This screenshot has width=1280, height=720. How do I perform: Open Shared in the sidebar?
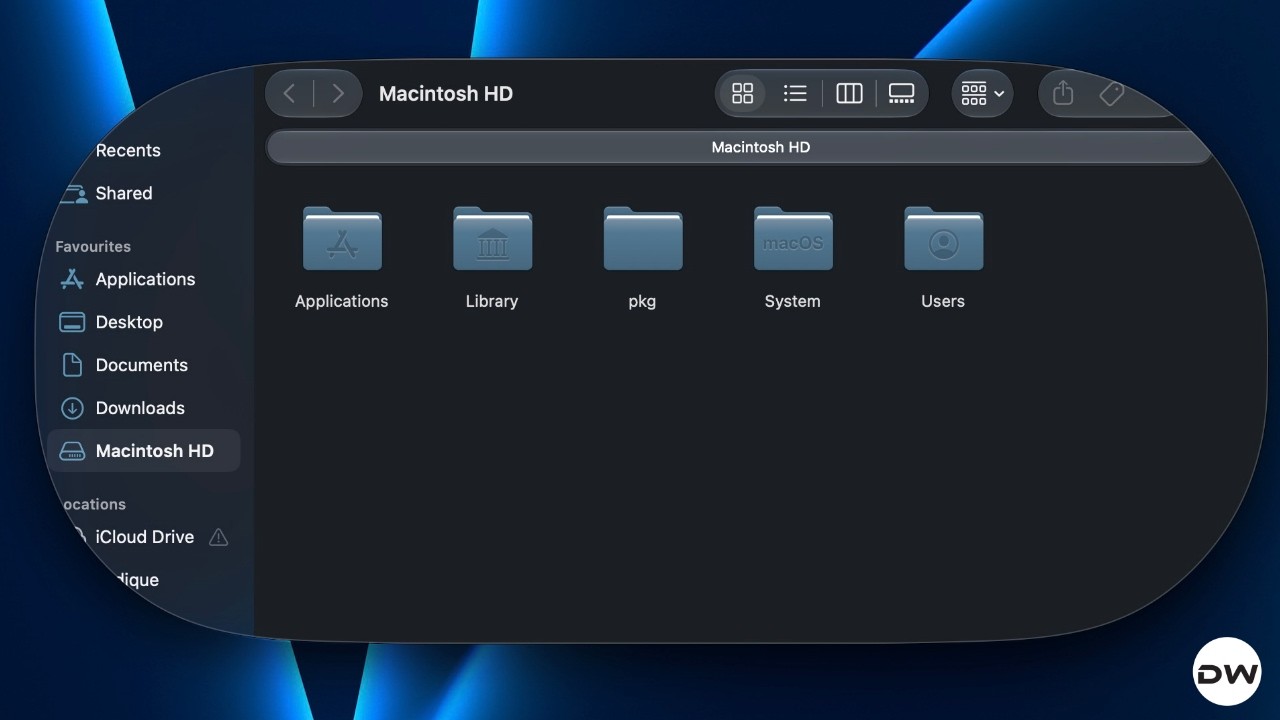pyautogui.click(x=124, y=194)
